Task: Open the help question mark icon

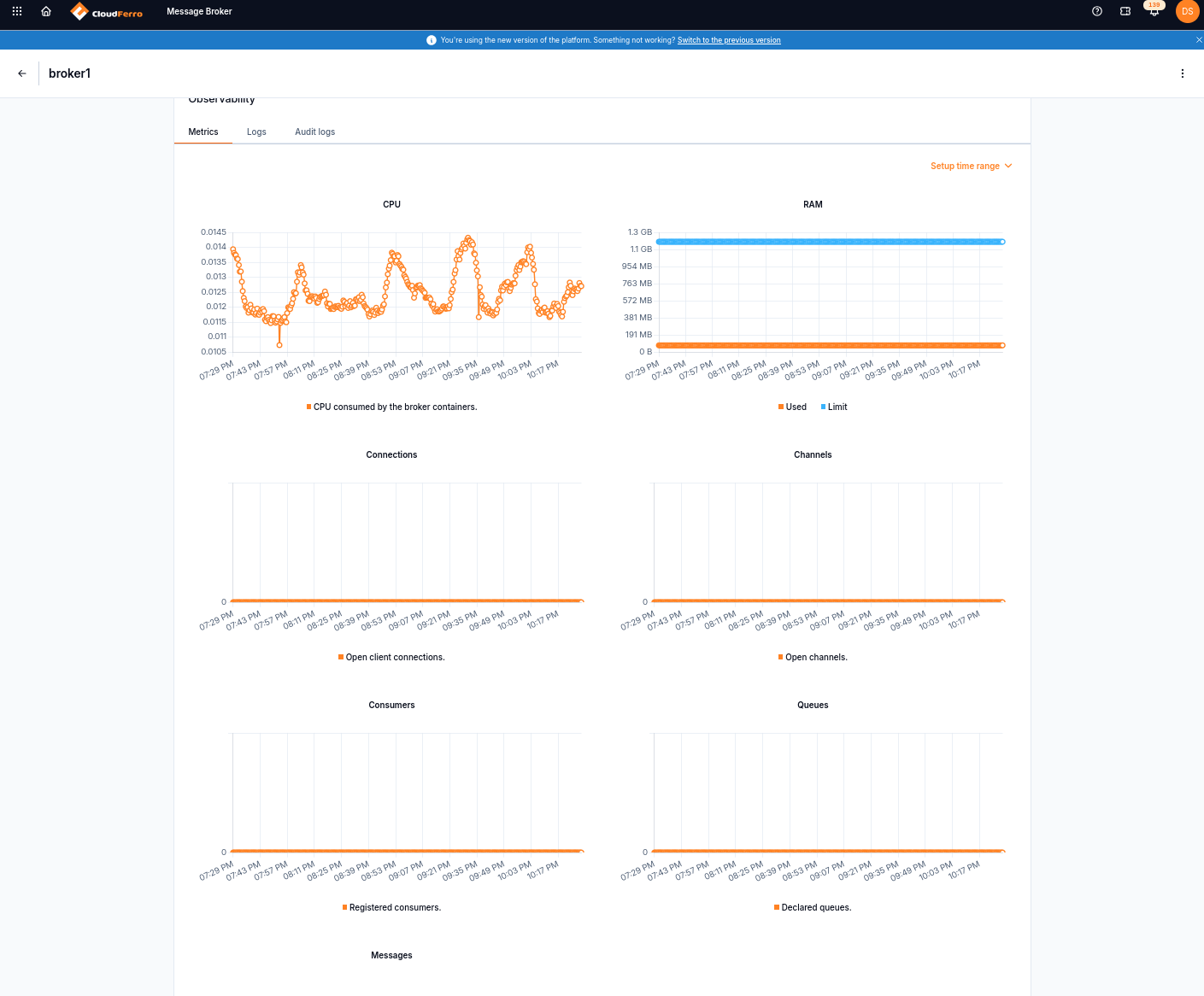Action: click(1097, 11)
